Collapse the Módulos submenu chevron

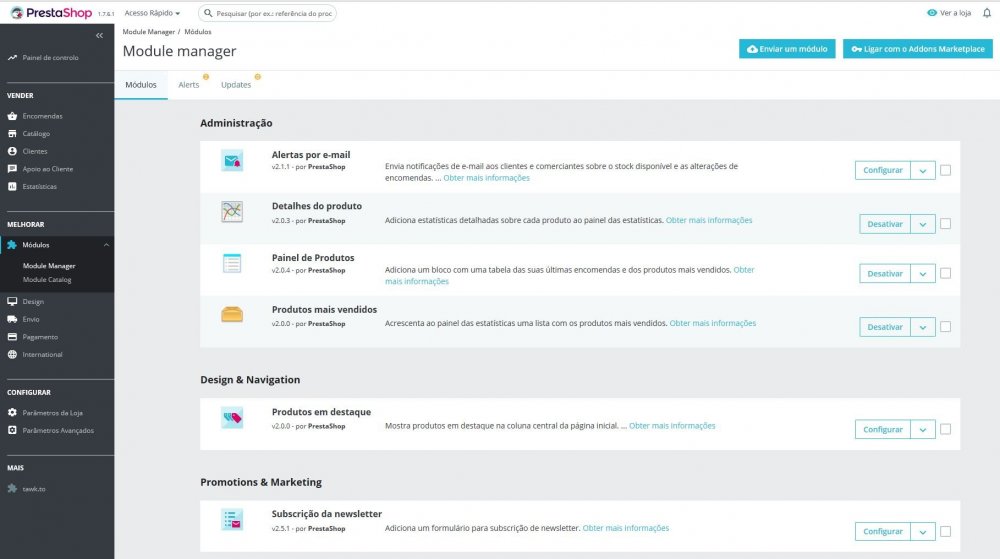coord(107,245)
